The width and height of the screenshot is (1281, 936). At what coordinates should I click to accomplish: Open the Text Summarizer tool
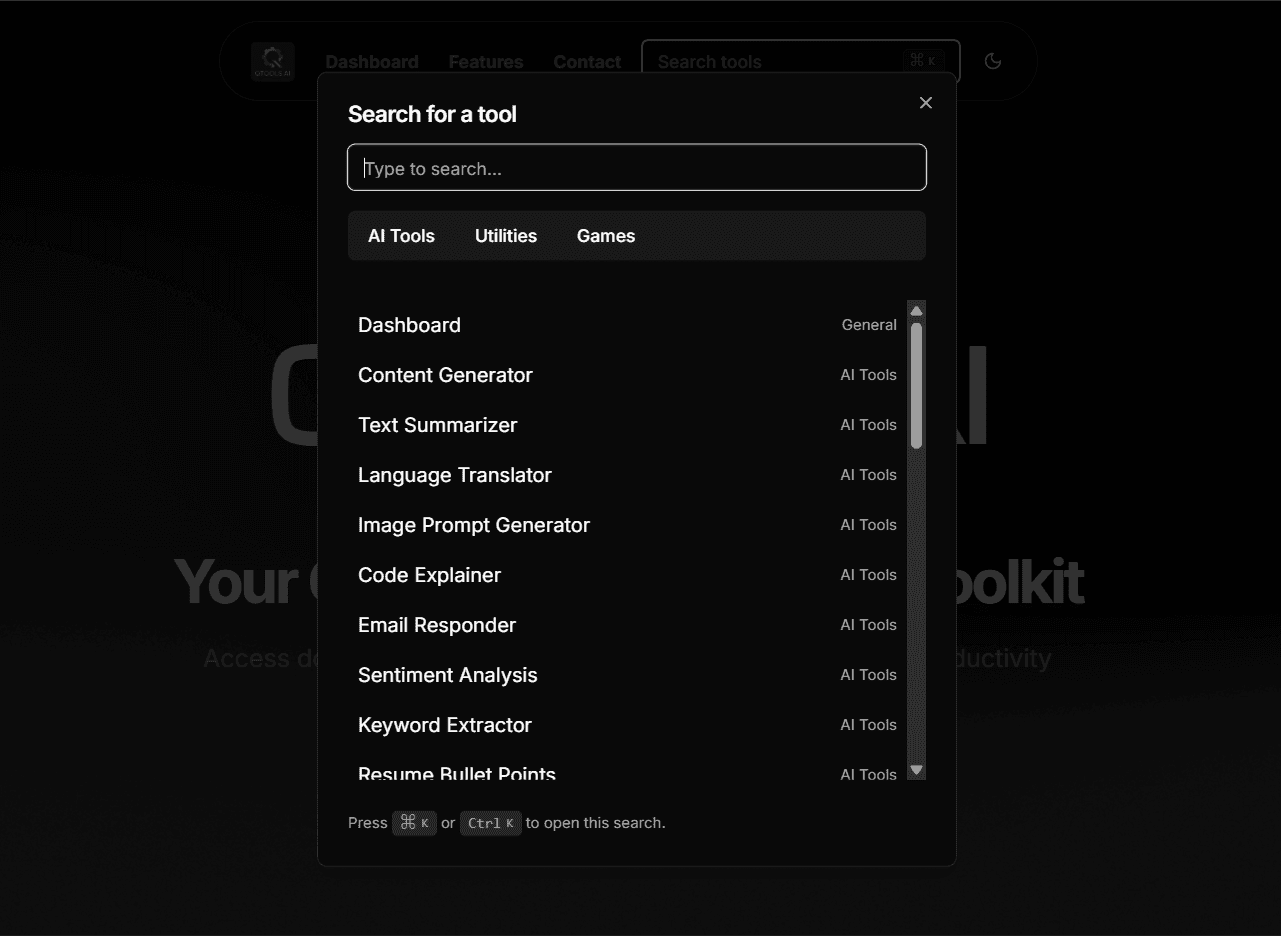[437, 425]
